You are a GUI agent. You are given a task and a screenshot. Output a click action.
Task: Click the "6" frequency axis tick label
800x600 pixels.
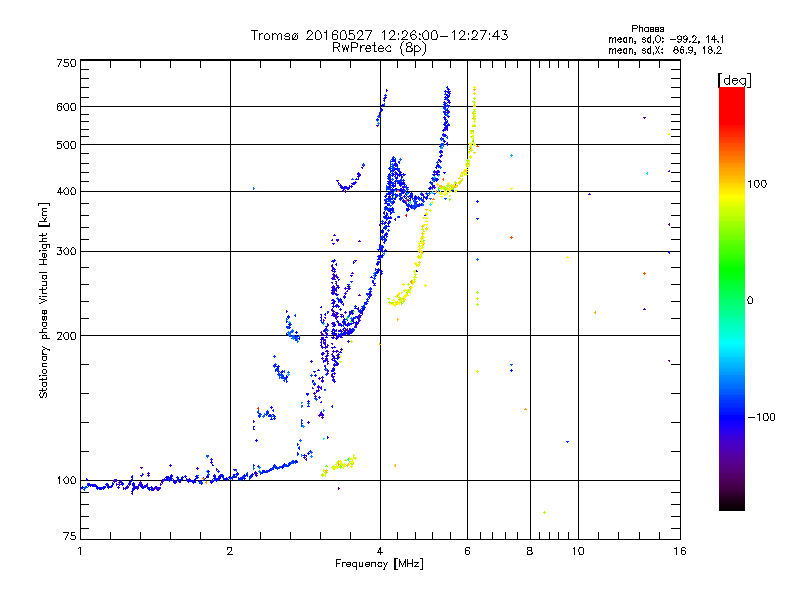(467, 551)
